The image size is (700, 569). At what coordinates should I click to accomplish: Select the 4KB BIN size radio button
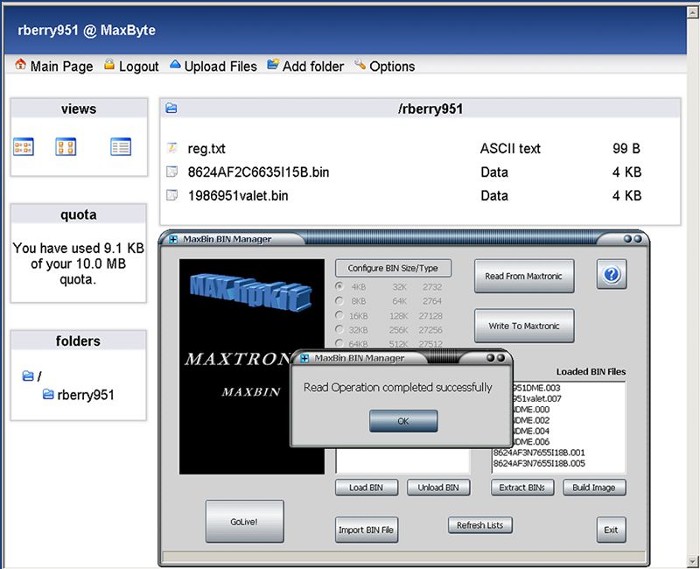tap(340, 286)
